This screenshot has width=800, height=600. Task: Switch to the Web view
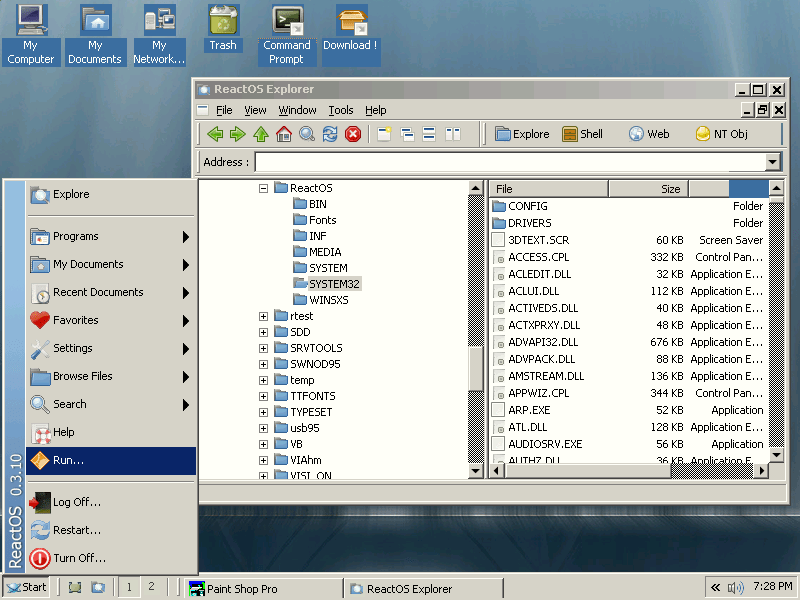tap(649, 133)
